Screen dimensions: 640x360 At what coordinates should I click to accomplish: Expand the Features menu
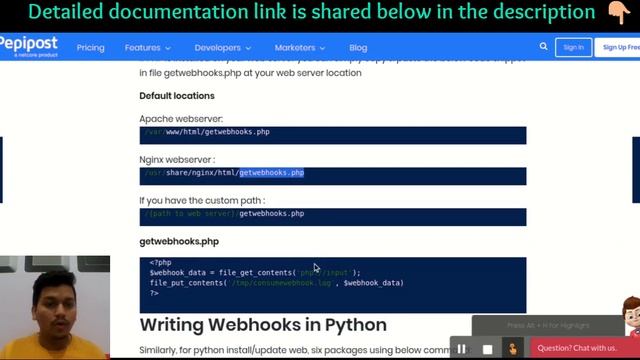pyautogui.click(x=147, y=48)
